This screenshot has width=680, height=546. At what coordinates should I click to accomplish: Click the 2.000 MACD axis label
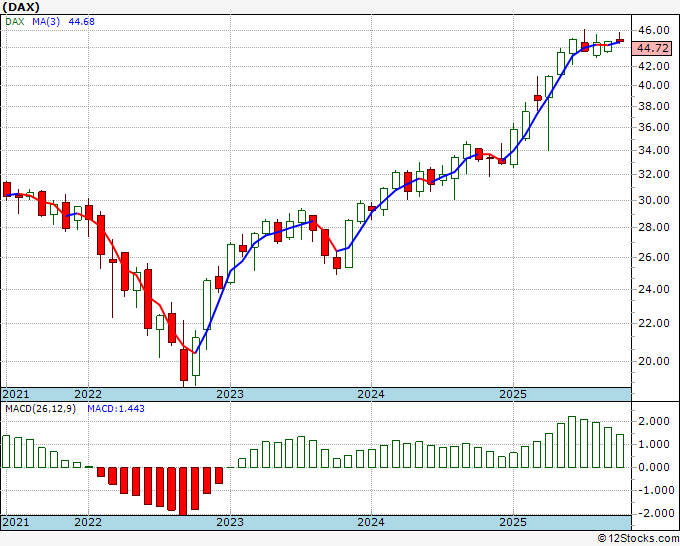[654, 421]
